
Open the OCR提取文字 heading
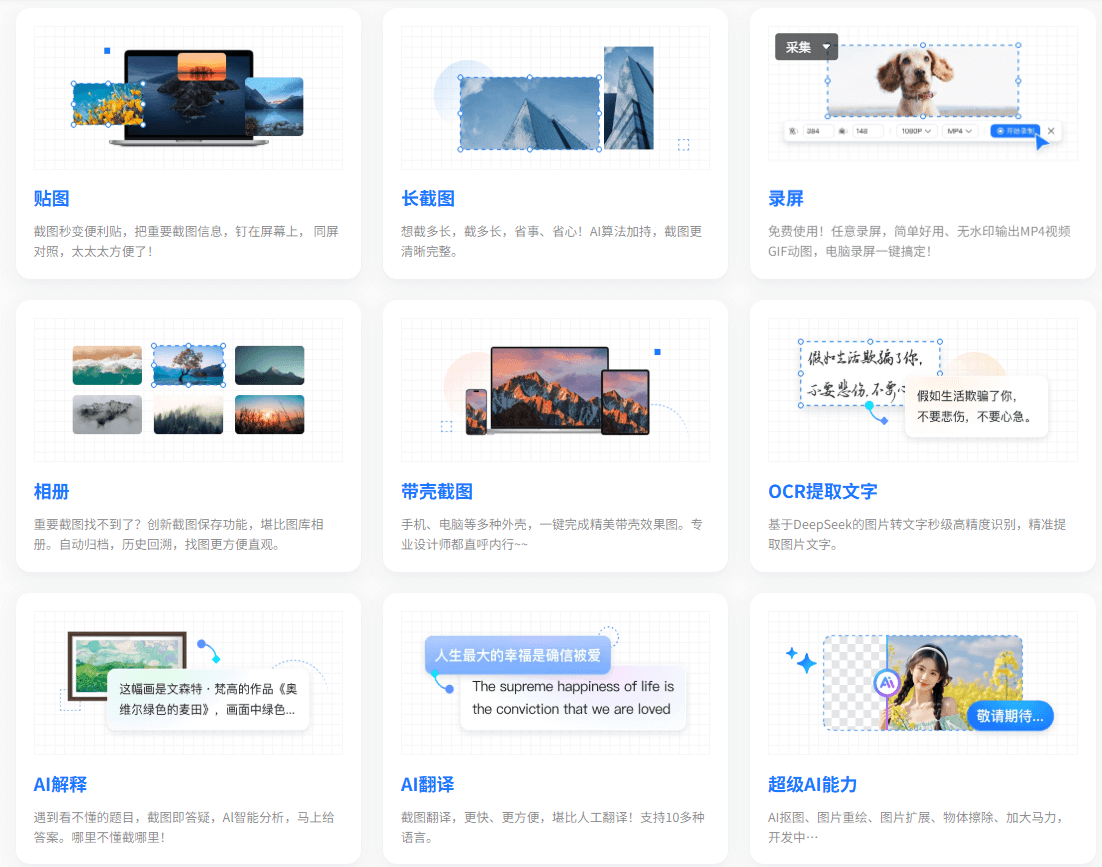click(x=822, y=492)
